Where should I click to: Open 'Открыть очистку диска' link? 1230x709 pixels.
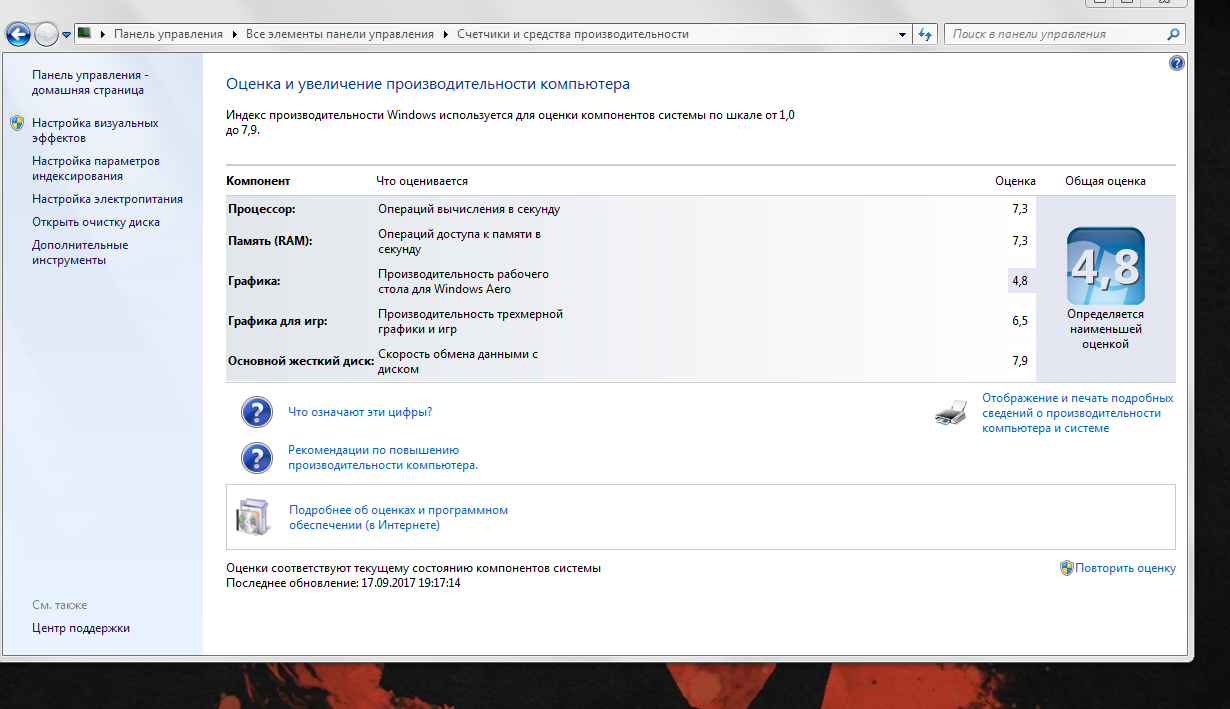[x=96, y=222]
